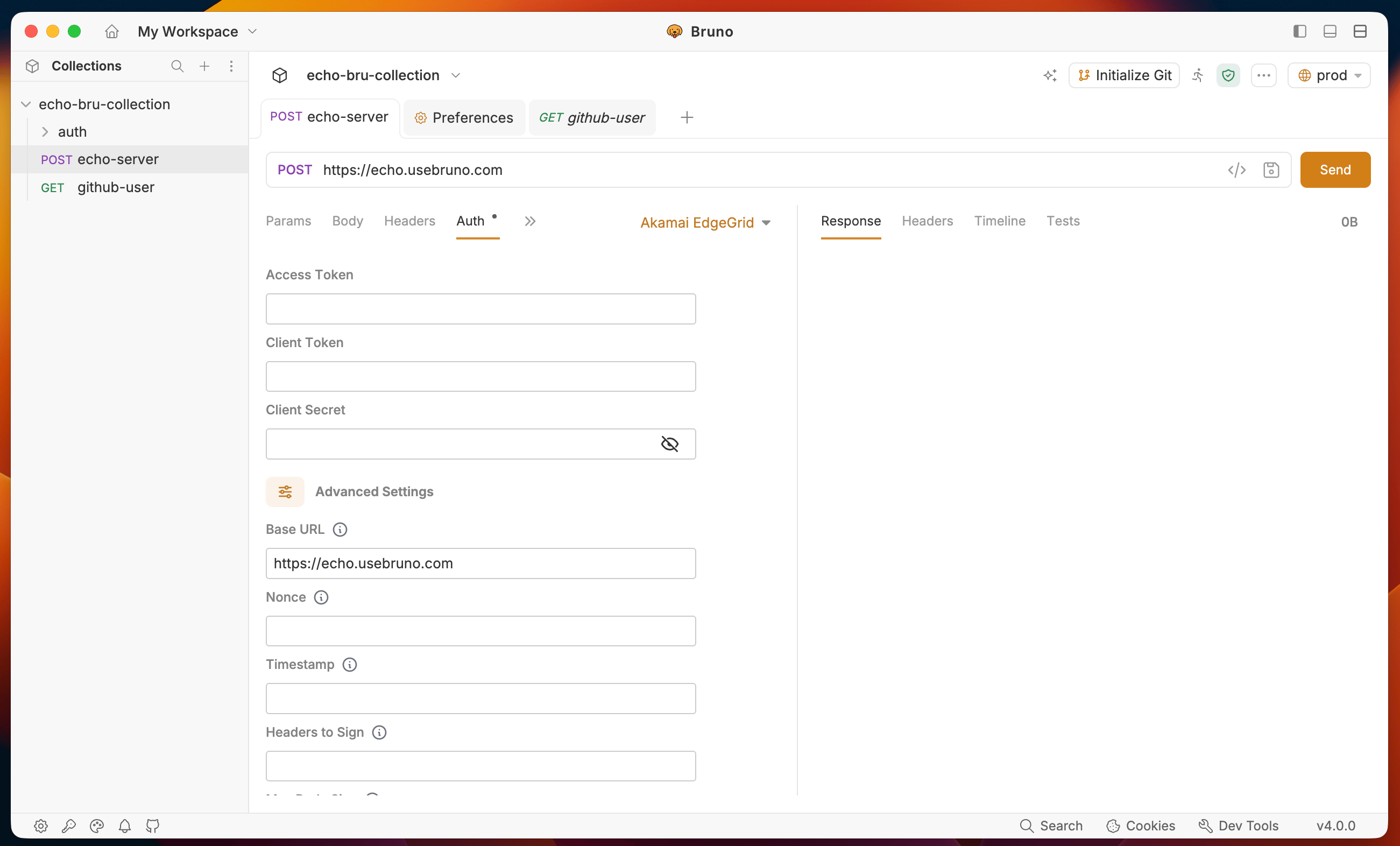The image size is (1400, 846).
Task: Open the prod environment dropdown
Action: point(1329,75)
